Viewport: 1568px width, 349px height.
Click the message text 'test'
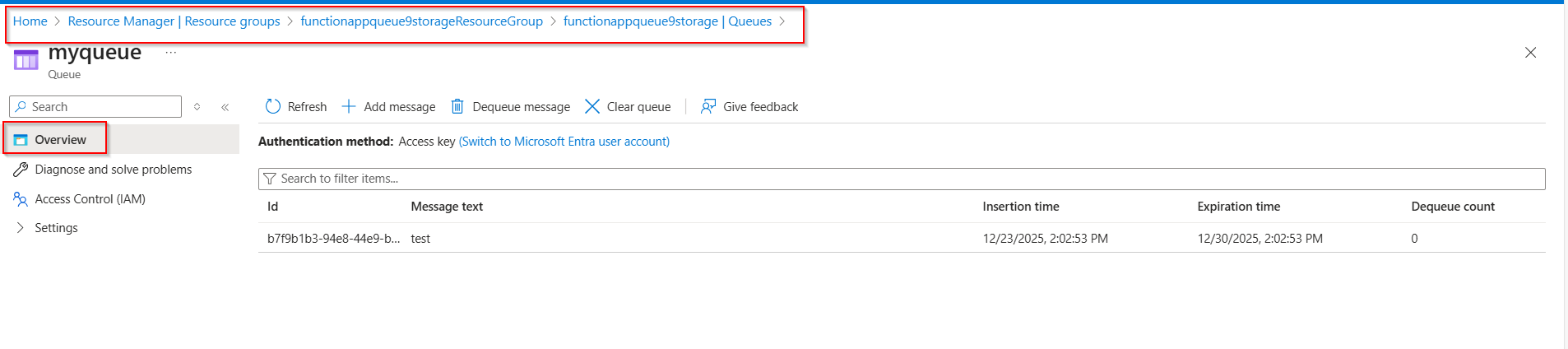[x=420, y=239]
